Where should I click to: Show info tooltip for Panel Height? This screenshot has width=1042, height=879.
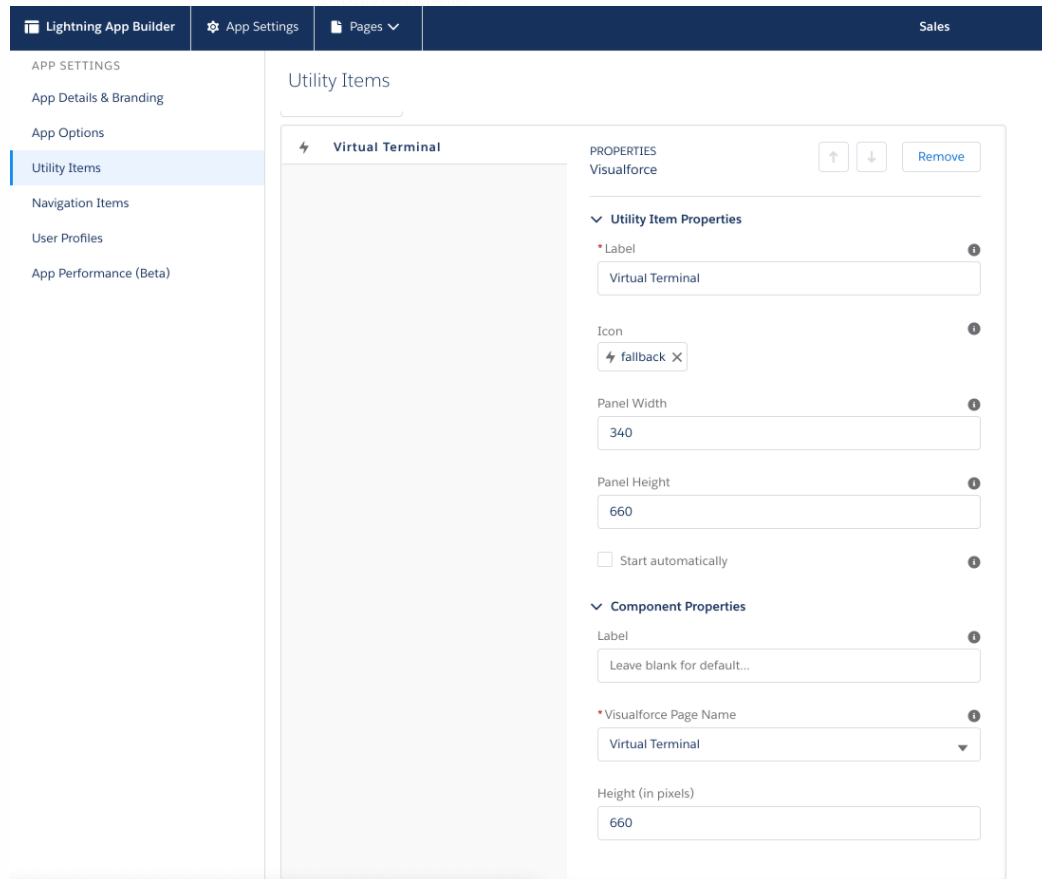(974, 484)
